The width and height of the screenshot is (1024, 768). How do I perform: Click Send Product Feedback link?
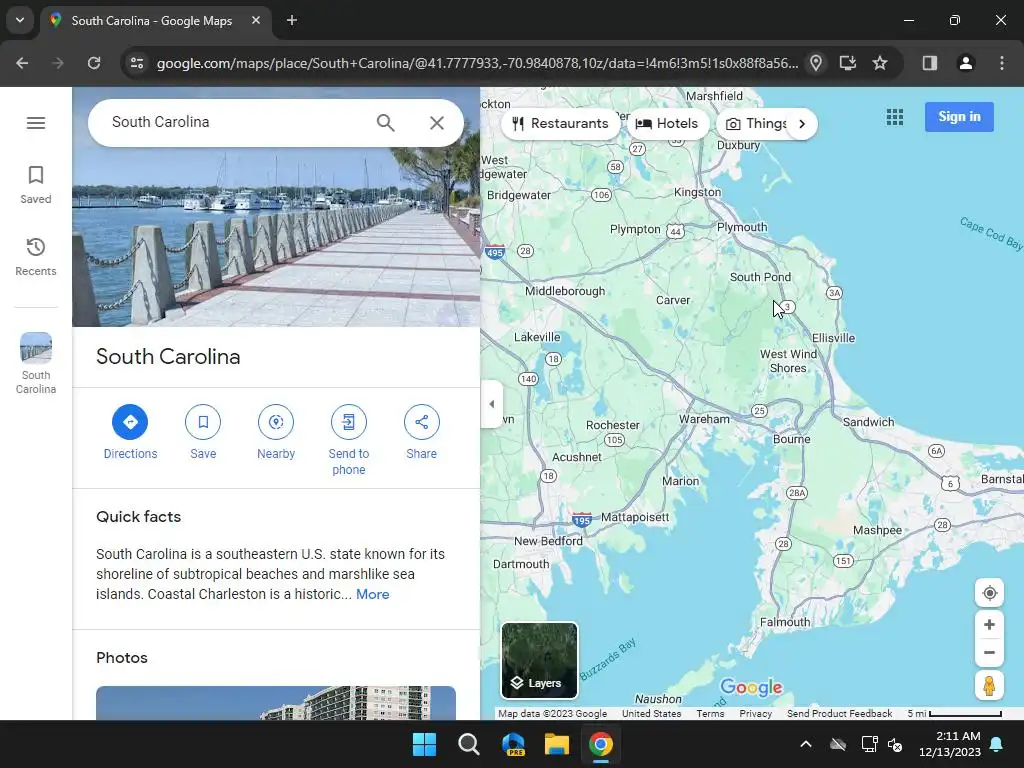(x=839, y=714)
